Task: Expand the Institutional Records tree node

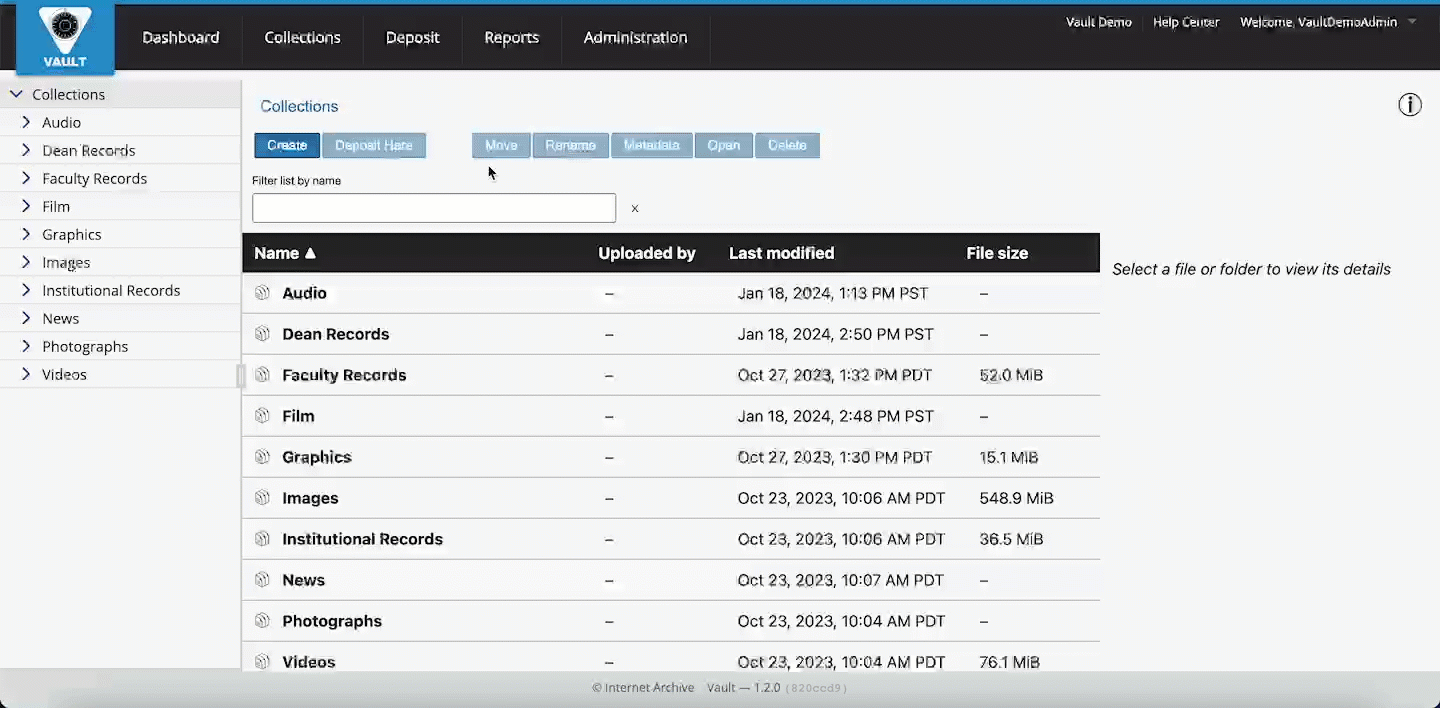Action: pos(26,290)
